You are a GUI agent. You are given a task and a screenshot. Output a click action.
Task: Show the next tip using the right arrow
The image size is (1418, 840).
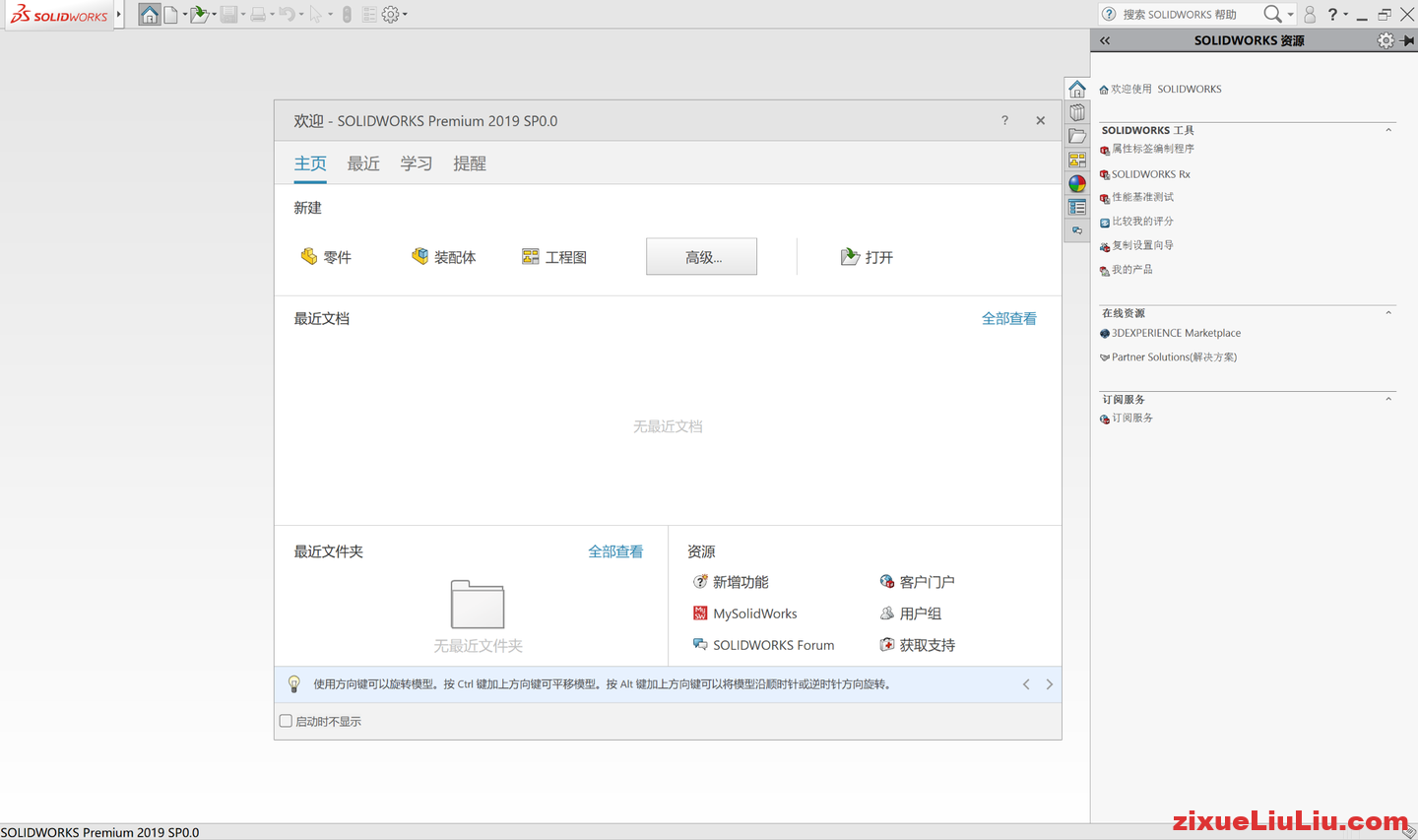point(1049,683)
